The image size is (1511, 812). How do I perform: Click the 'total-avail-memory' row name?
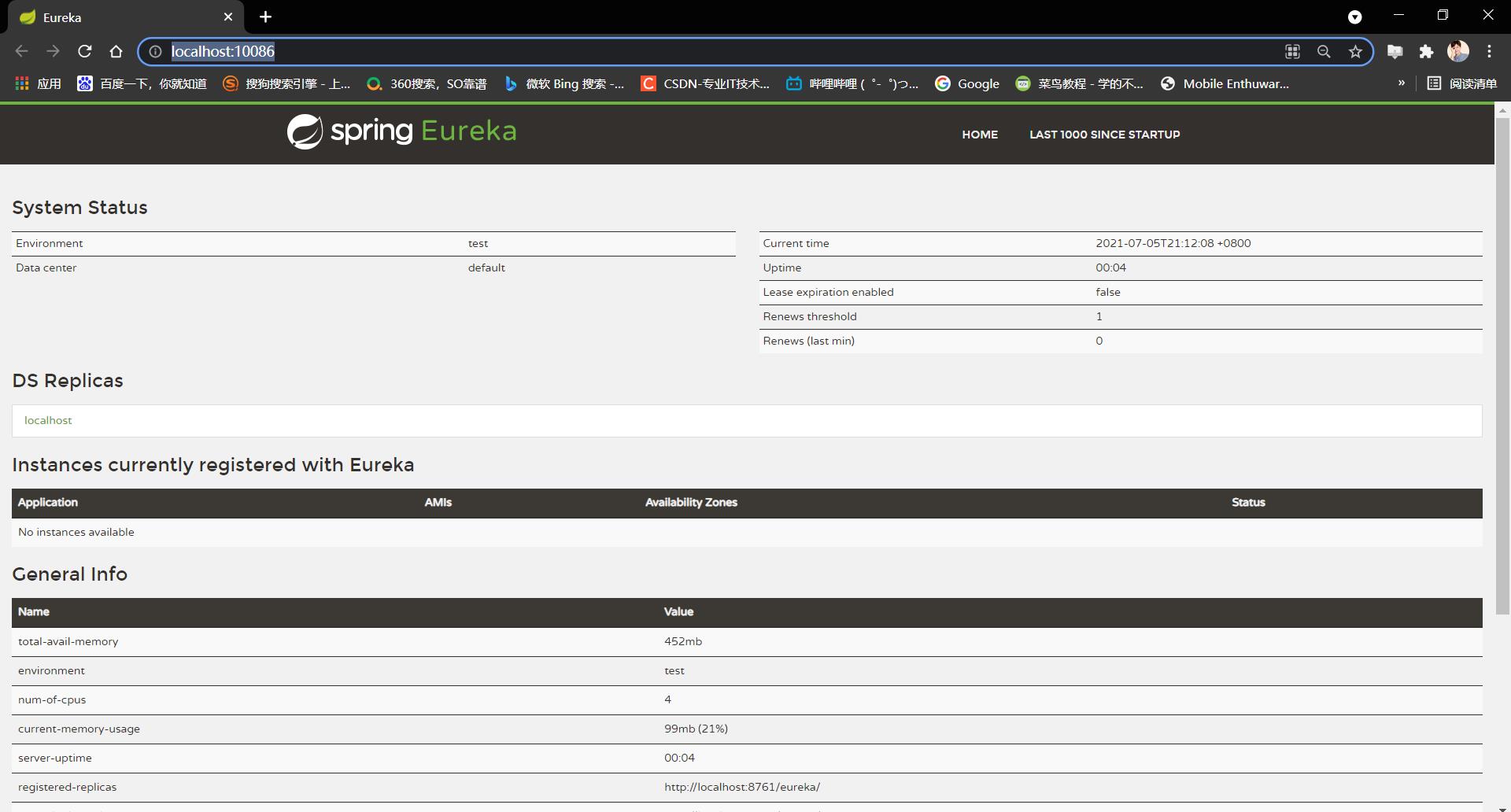click(x=68, y=641)
